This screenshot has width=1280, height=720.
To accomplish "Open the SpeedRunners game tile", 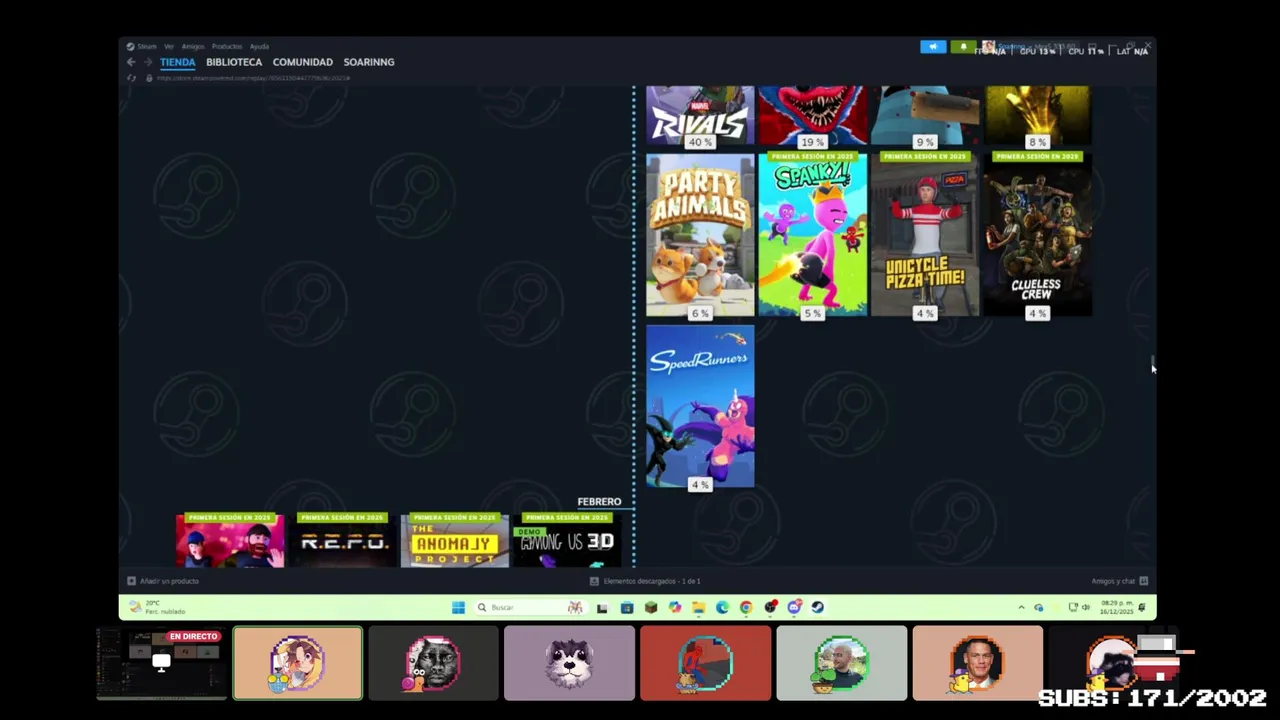I will (x=700, y=406).
